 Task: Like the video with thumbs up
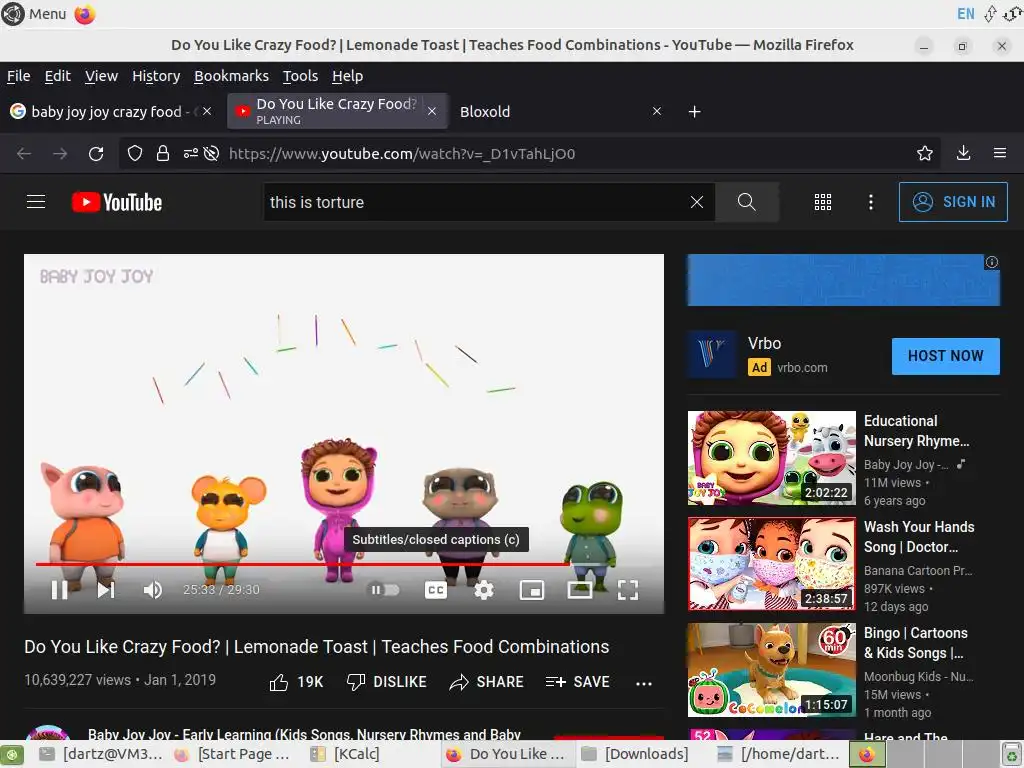pos(296,682)
